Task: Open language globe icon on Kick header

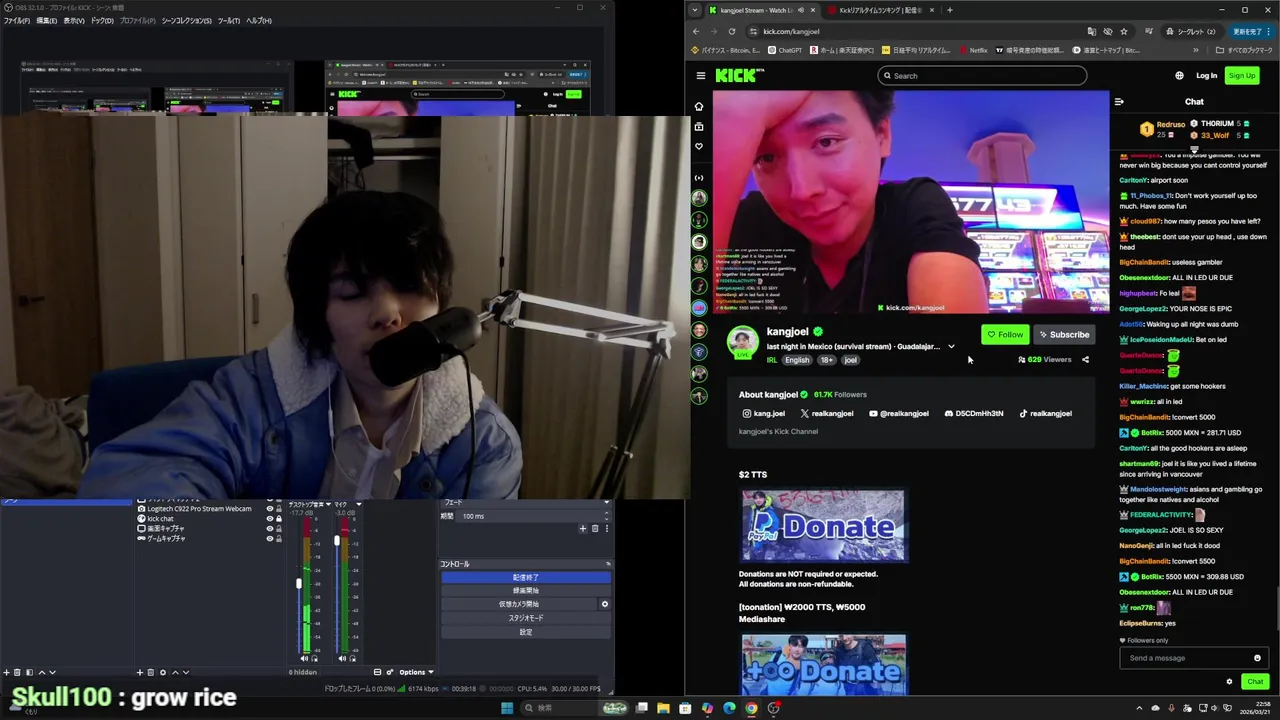Action: pos(1179,76)
